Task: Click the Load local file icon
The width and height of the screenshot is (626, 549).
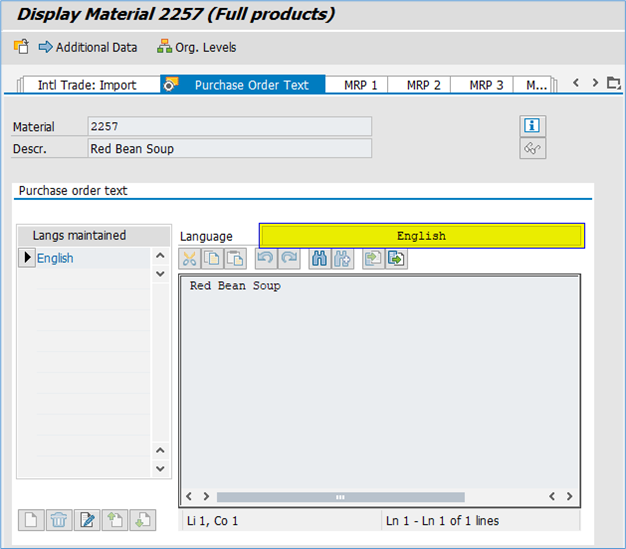Action: click(x=373, y=259)
